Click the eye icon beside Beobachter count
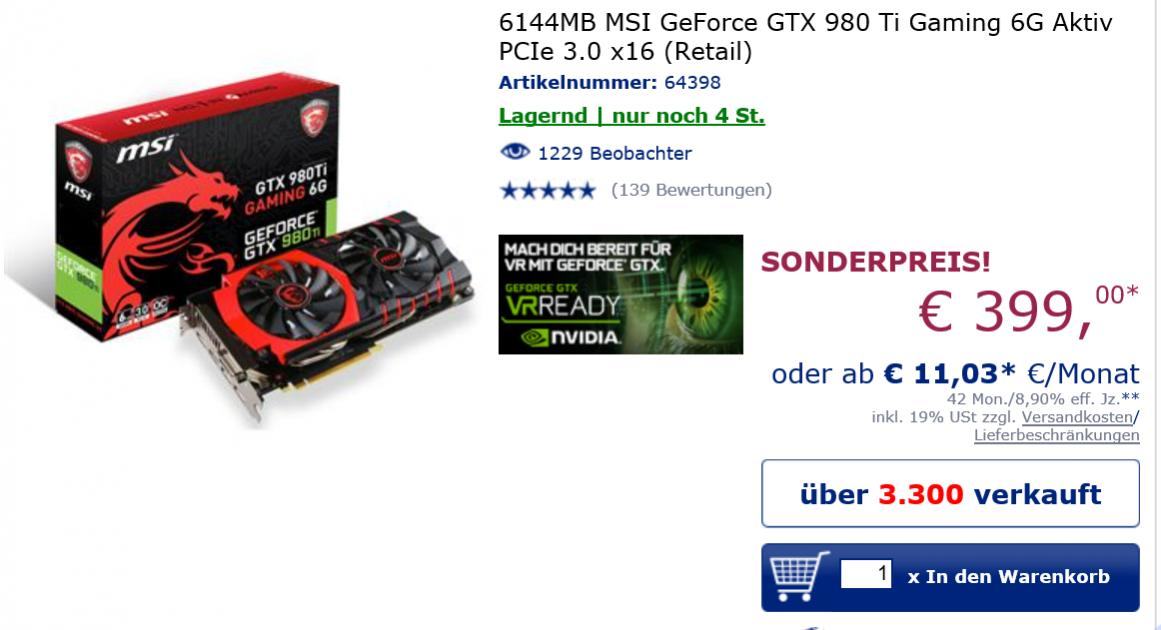 [515, 153]
